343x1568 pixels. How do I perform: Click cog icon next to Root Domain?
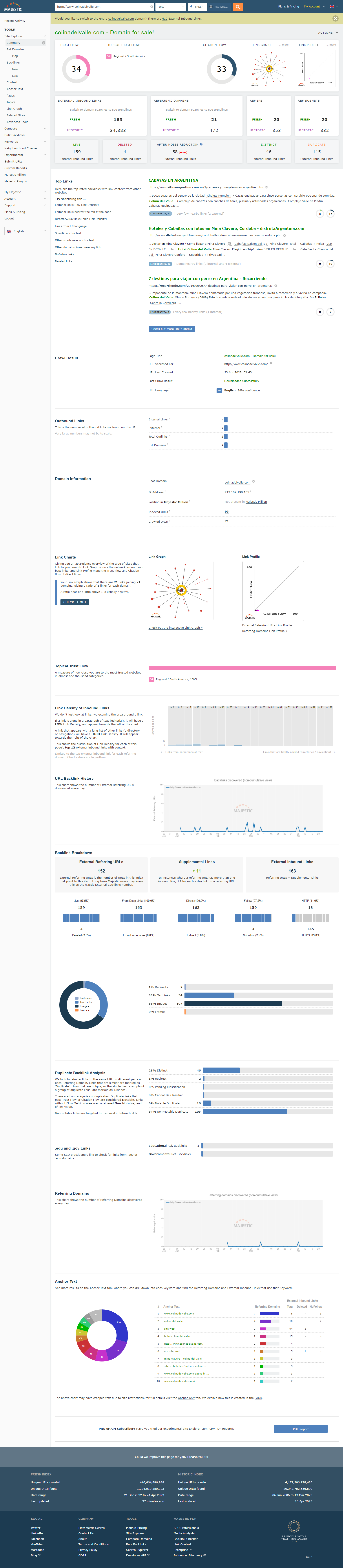click(253, 482)
